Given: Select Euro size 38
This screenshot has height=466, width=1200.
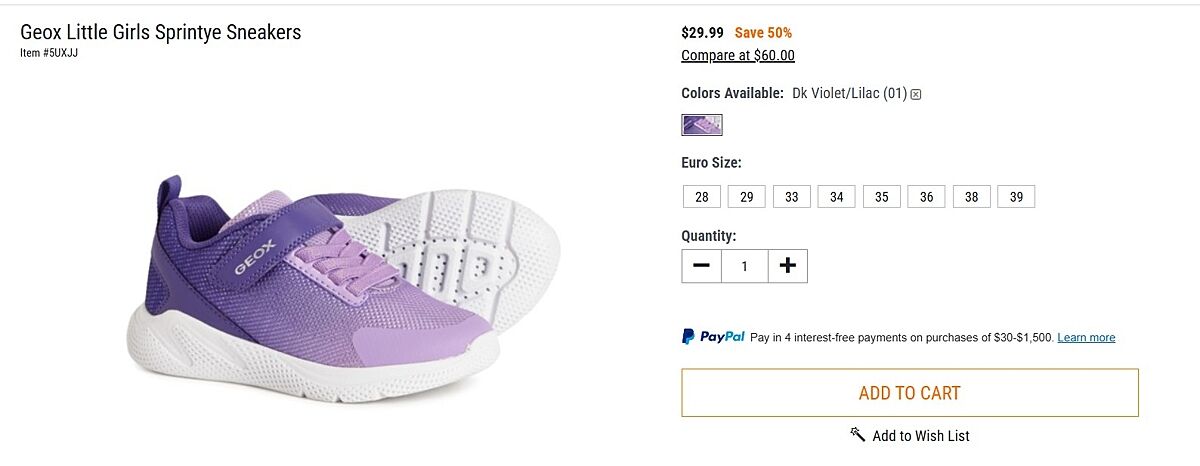Looking at the screenshot, I should pyautogui.click(x=972, y=197).
